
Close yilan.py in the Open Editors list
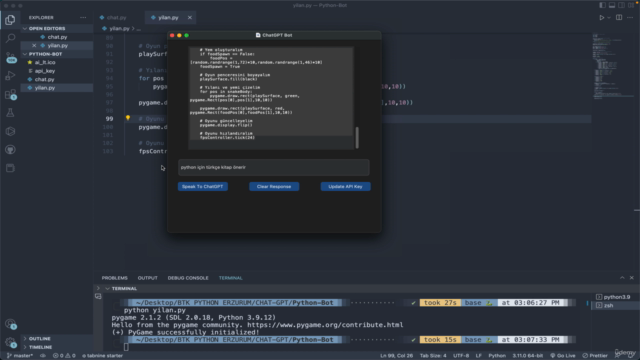[34, 46]
